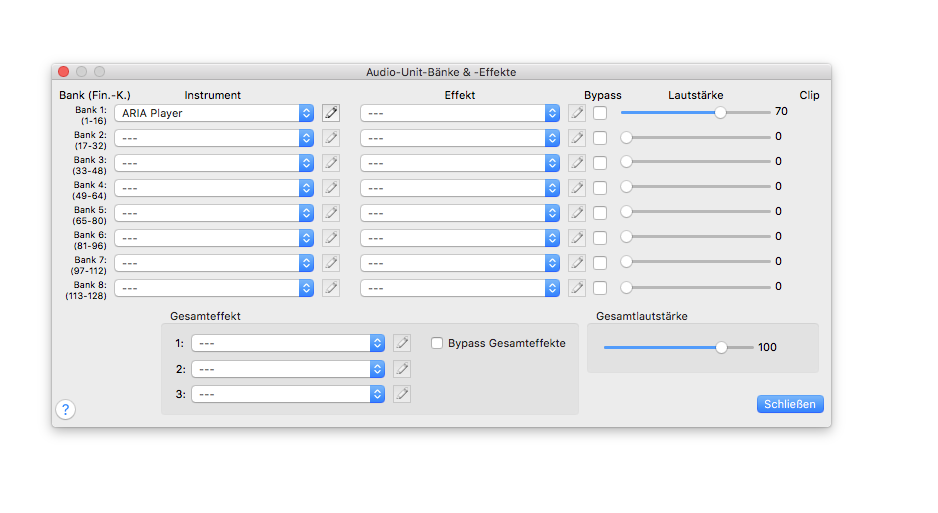Open the Bank 7 effect dropdown

(x=460, y=263)
